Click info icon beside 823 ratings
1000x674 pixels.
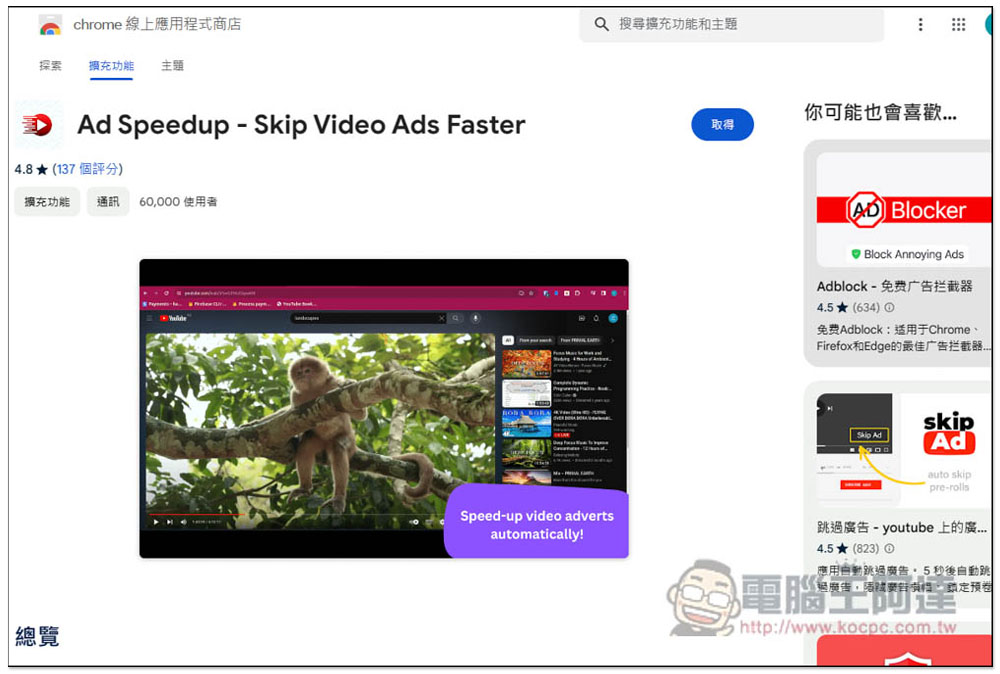[889, 548]
